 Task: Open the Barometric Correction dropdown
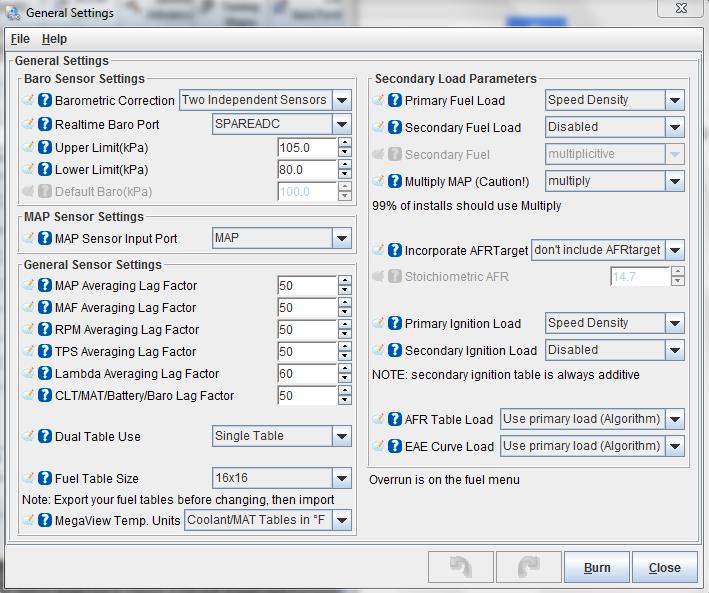coord(342,100)
